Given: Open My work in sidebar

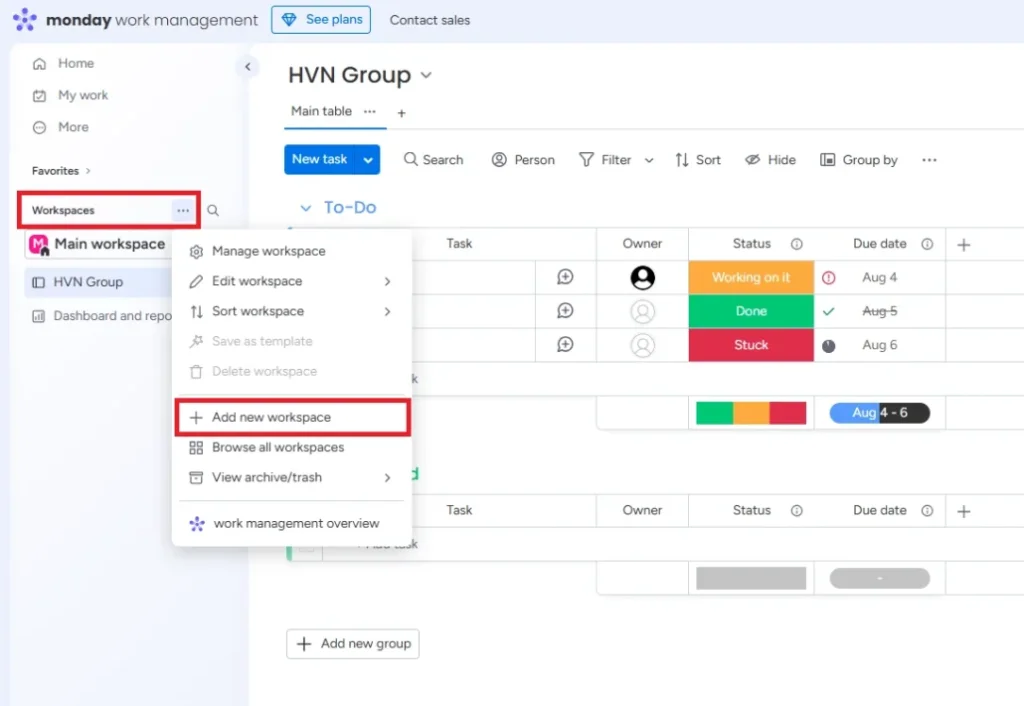Looking at the screenshot, I should click(71, 95).
